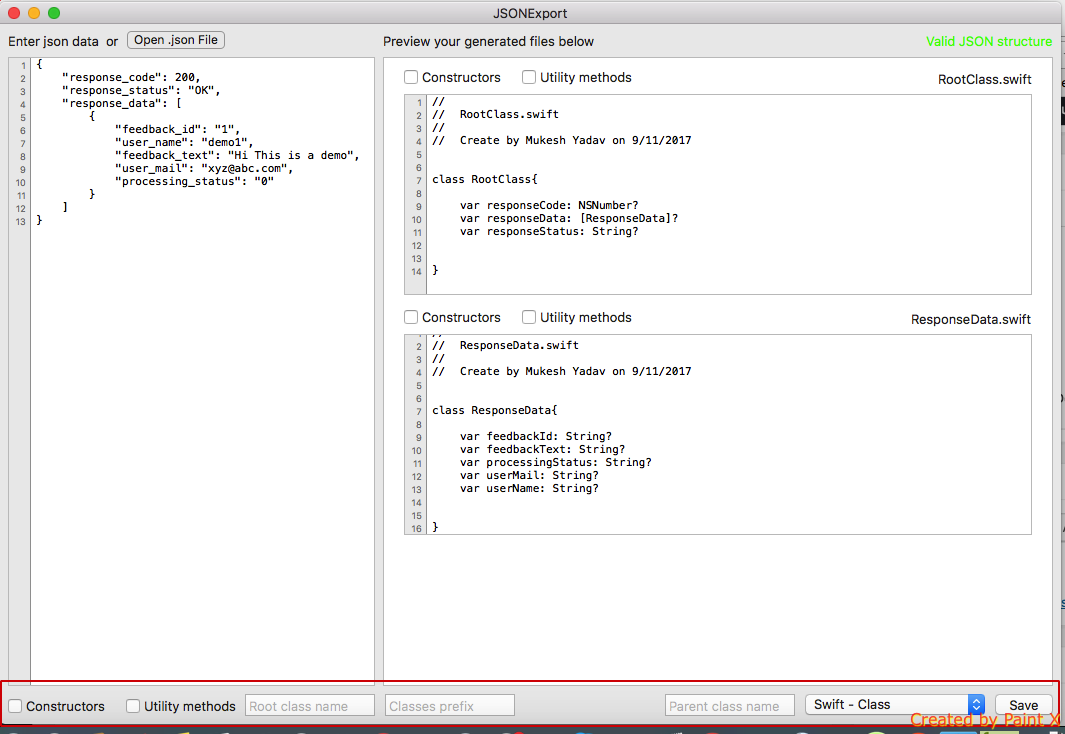Viewport: 1065px width, 734px height.
Task: Click the RootClass.swift file name label
Action: 983,79
